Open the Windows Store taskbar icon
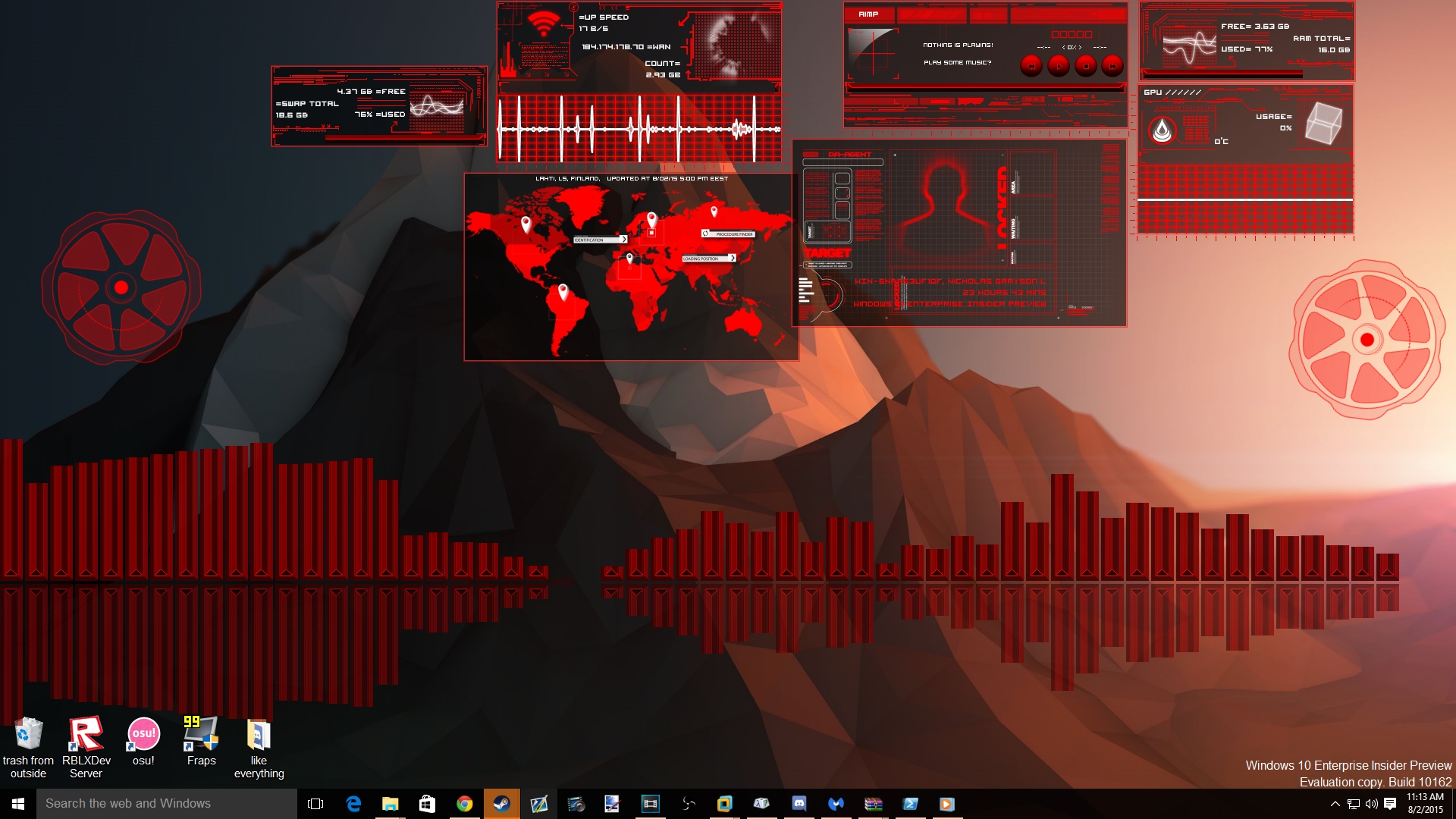 click(x=428, y=803)
